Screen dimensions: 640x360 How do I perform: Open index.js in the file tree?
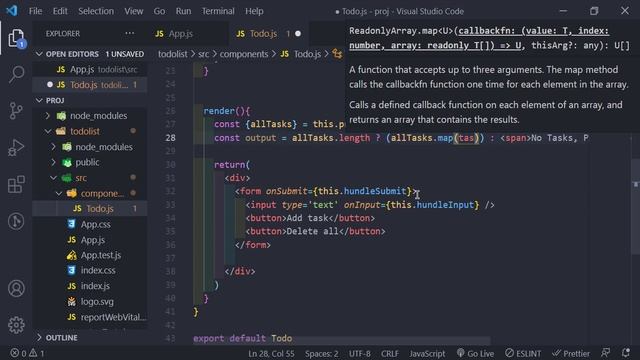tap(90, 286)
